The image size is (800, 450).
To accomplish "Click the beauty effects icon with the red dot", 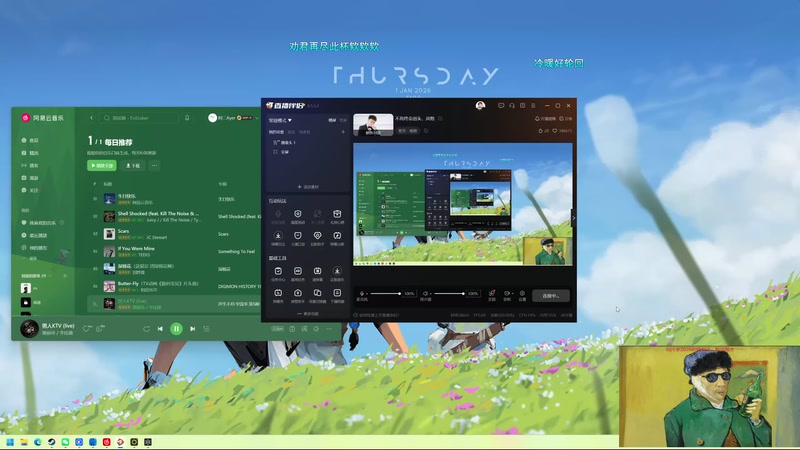I will (491, 294).
